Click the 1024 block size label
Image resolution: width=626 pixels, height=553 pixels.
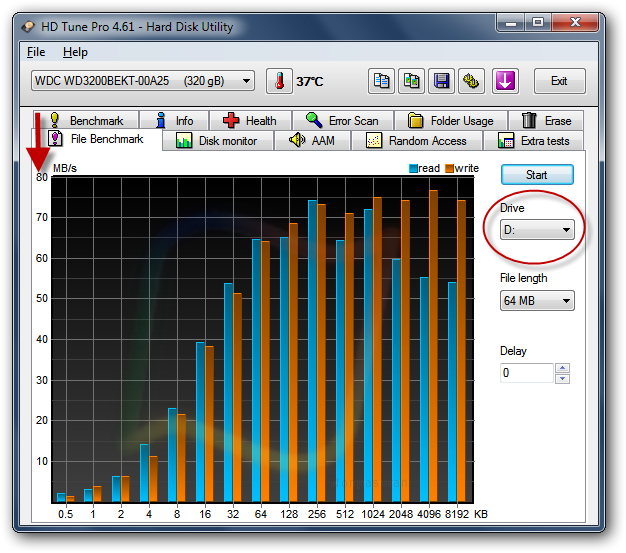(373, 514)
